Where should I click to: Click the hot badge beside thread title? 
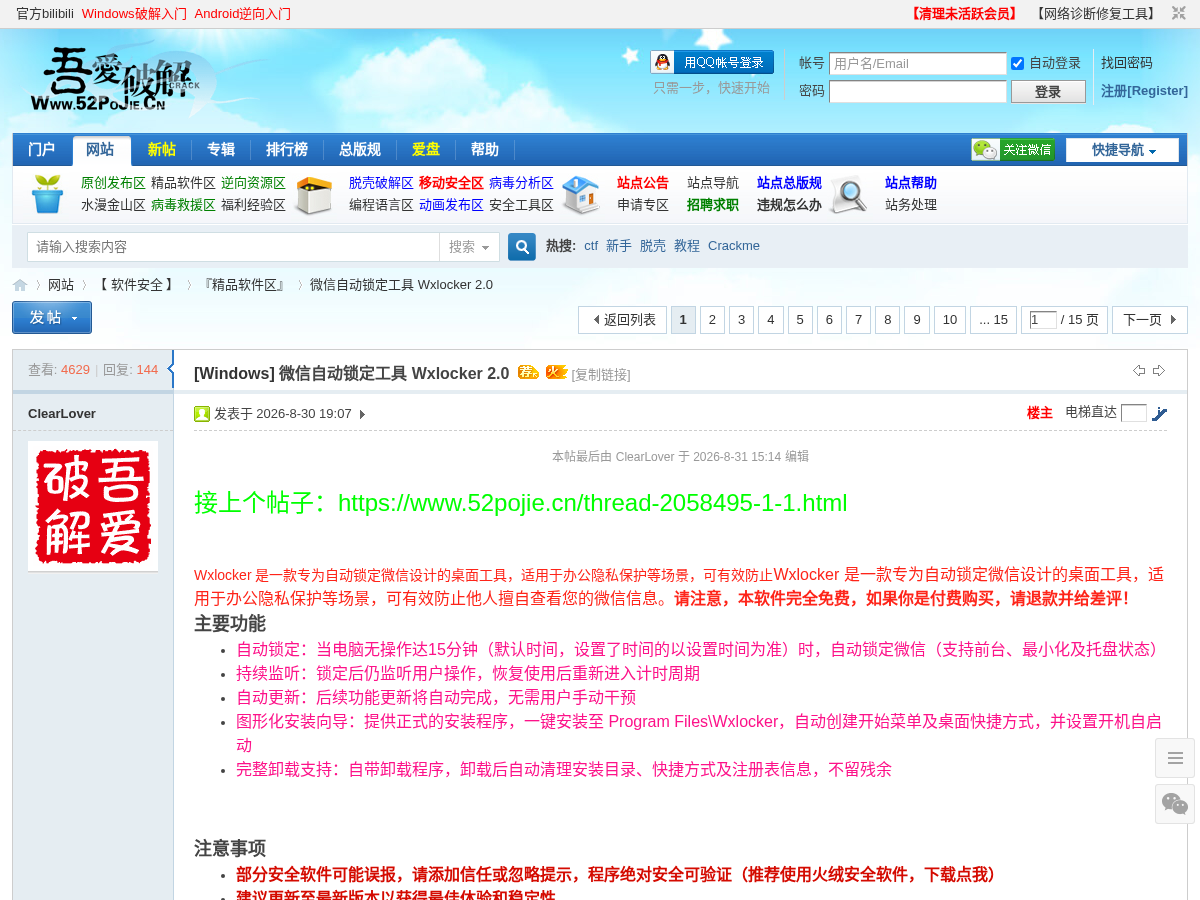556,372
